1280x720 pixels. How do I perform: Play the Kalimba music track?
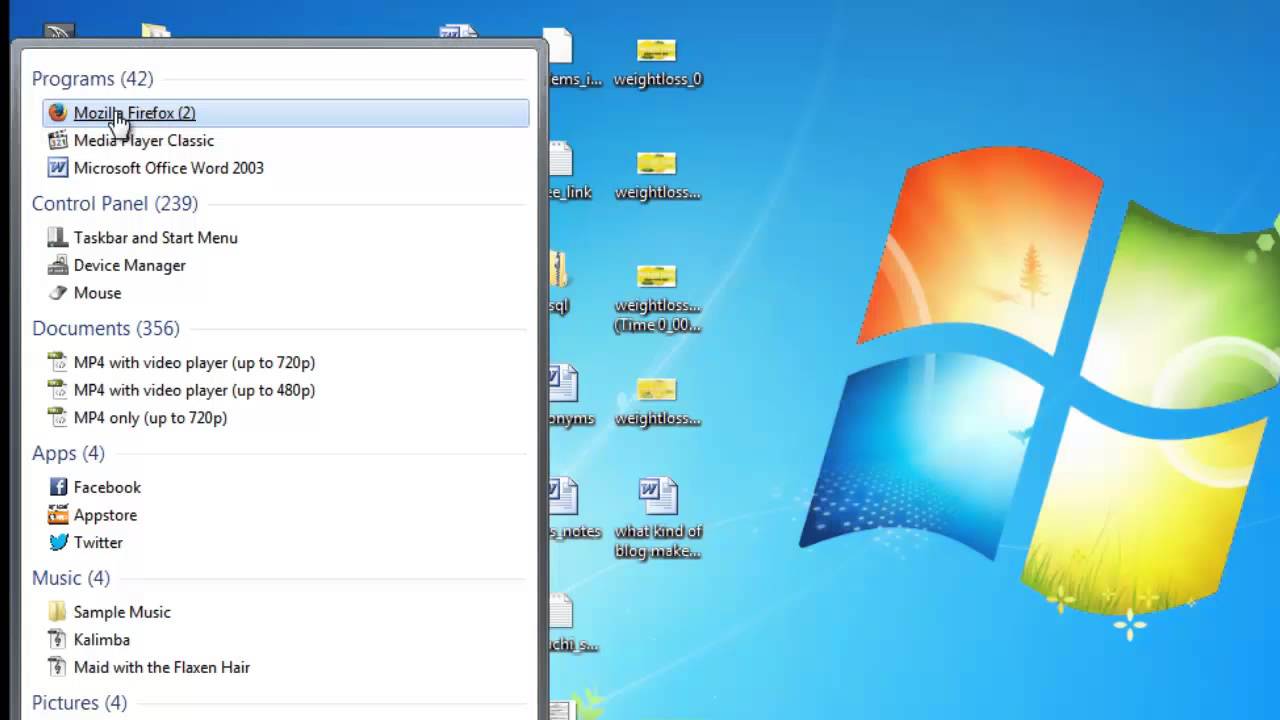pos(101,639)
